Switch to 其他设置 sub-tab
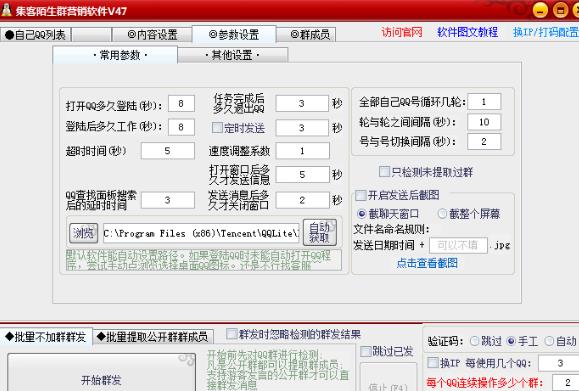Image resolution: width=579 pixels, height=391 pixels. point(233,55)
